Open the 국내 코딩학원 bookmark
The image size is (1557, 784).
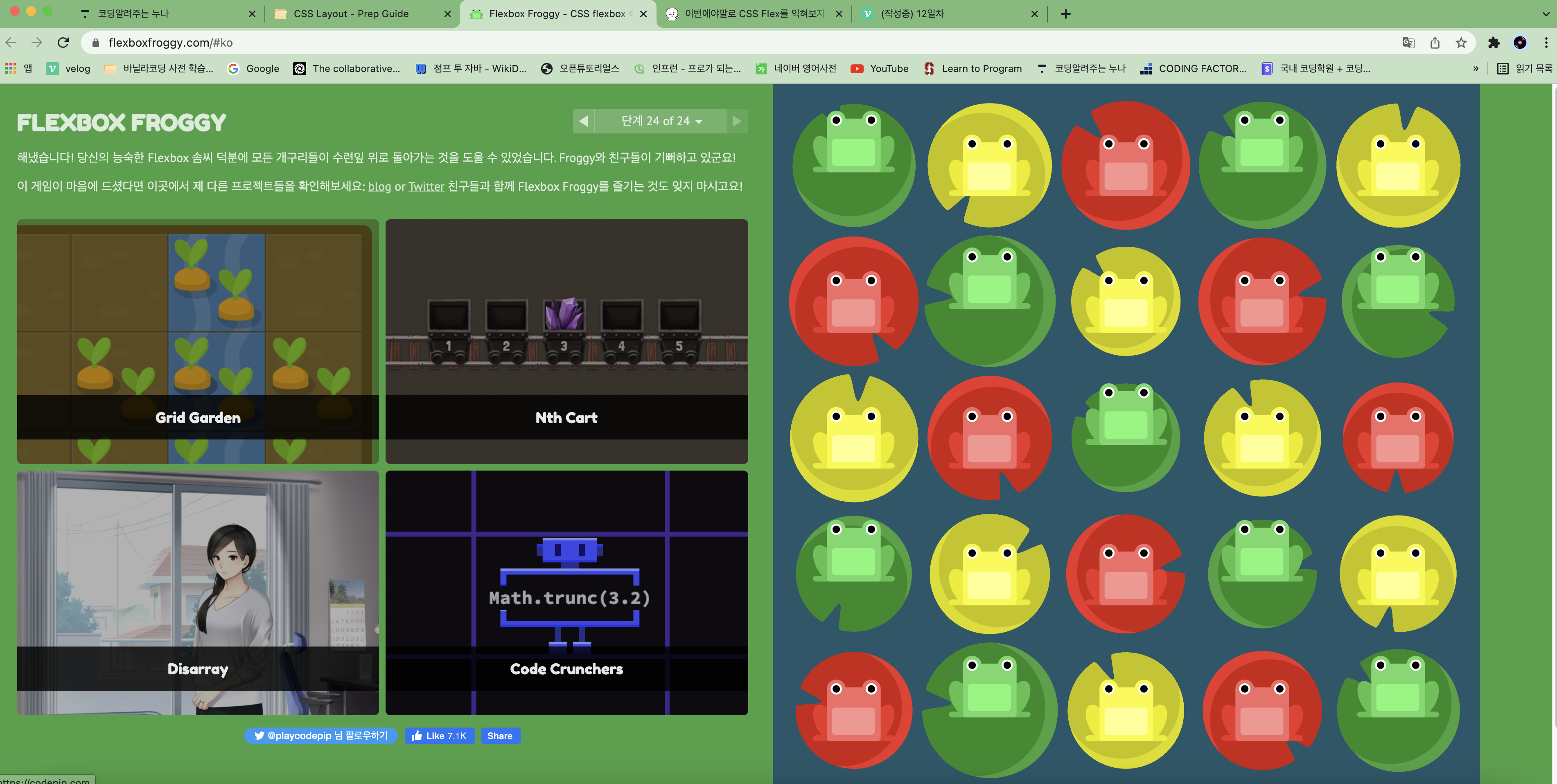pos(1316,68)
